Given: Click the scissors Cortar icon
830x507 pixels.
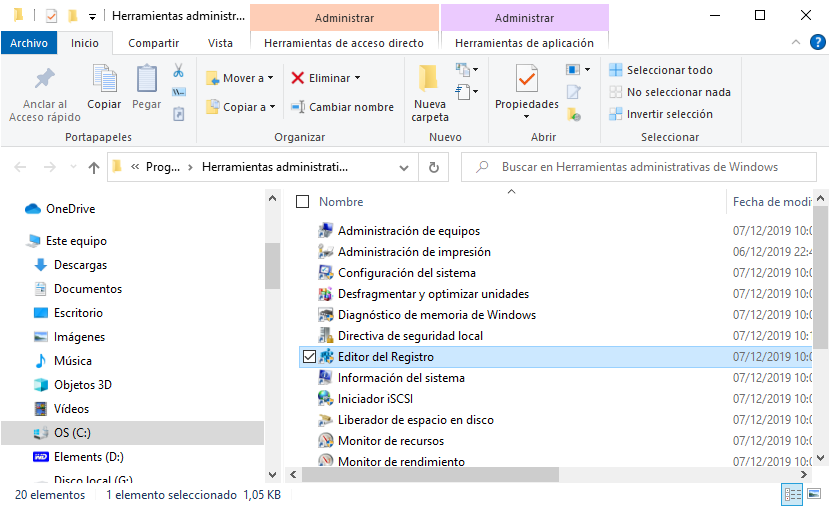Looking at the screenshot, I should 178,70.
